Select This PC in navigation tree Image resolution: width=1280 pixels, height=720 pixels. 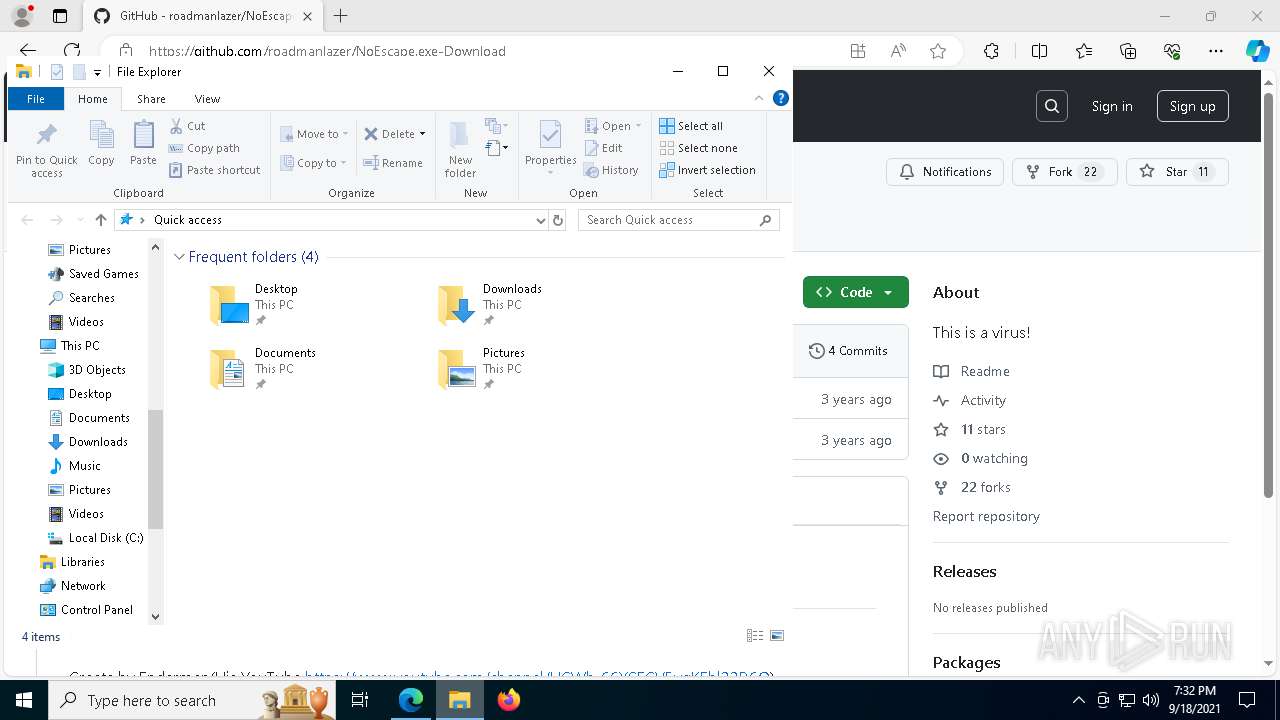click(69, 346)
